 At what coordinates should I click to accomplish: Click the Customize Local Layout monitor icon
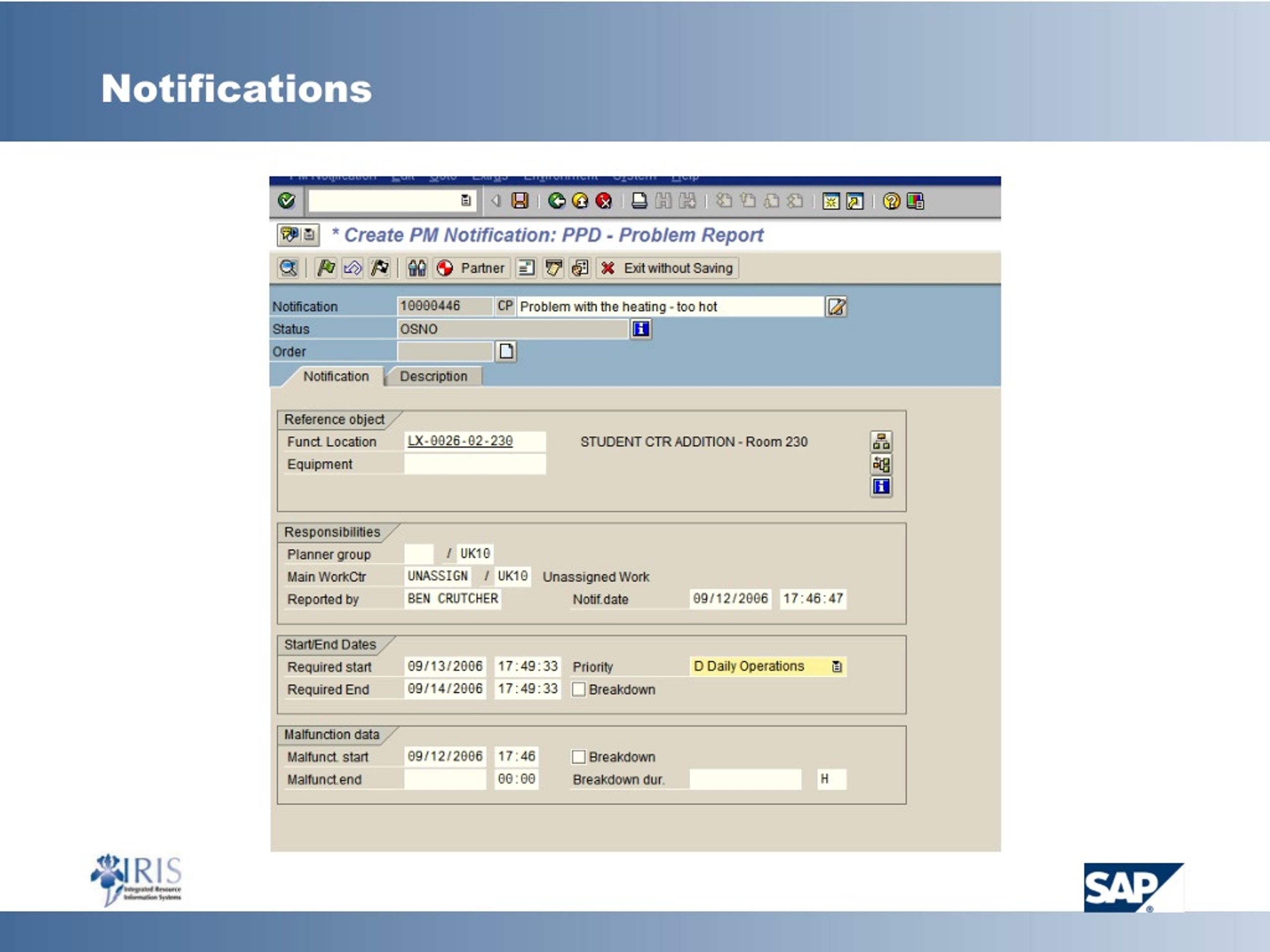click(915, 201)
